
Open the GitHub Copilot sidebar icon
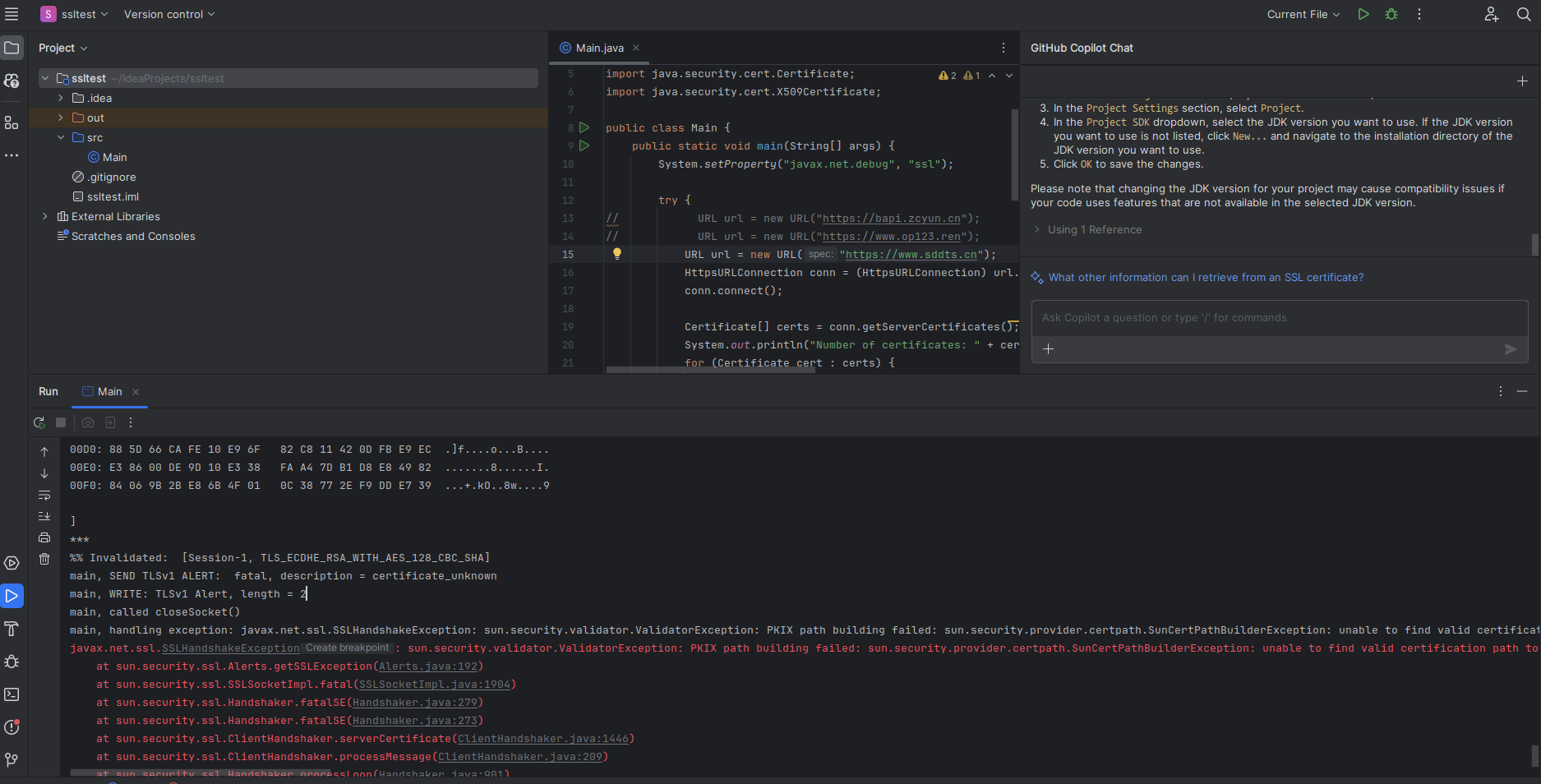tap(12, 81)
